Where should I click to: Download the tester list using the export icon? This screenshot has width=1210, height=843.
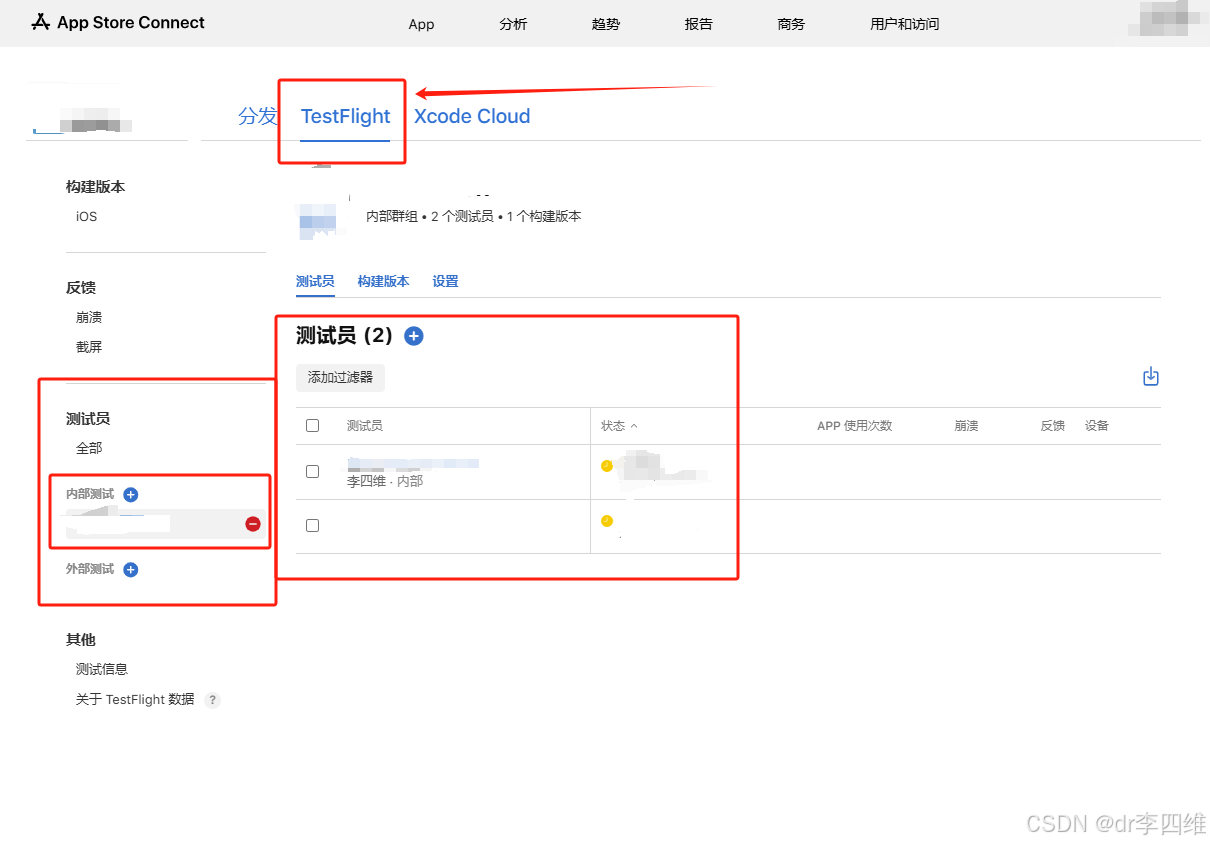coord(1151,377)
